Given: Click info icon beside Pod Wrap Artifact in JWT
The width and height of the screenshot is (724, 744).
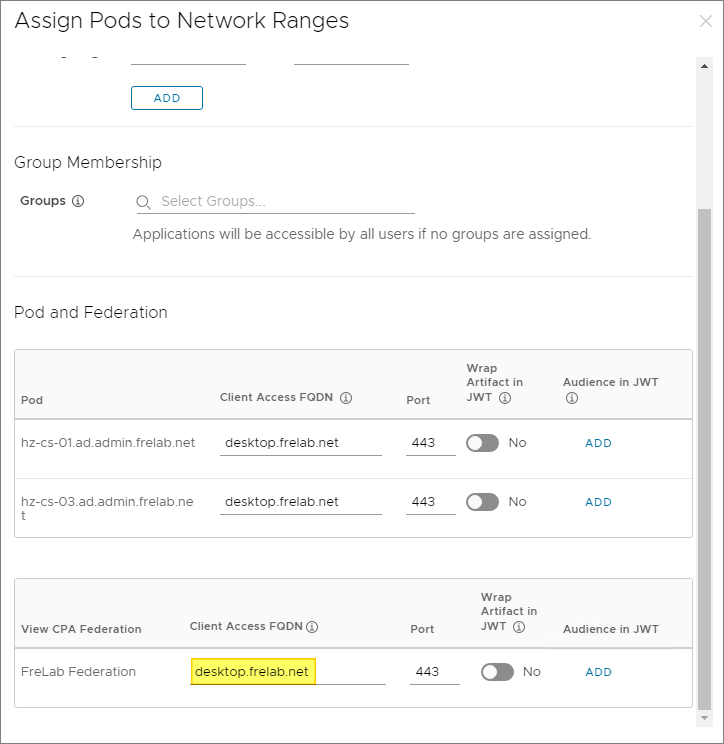Looking at the screenshot, I should tap(505, 398).
